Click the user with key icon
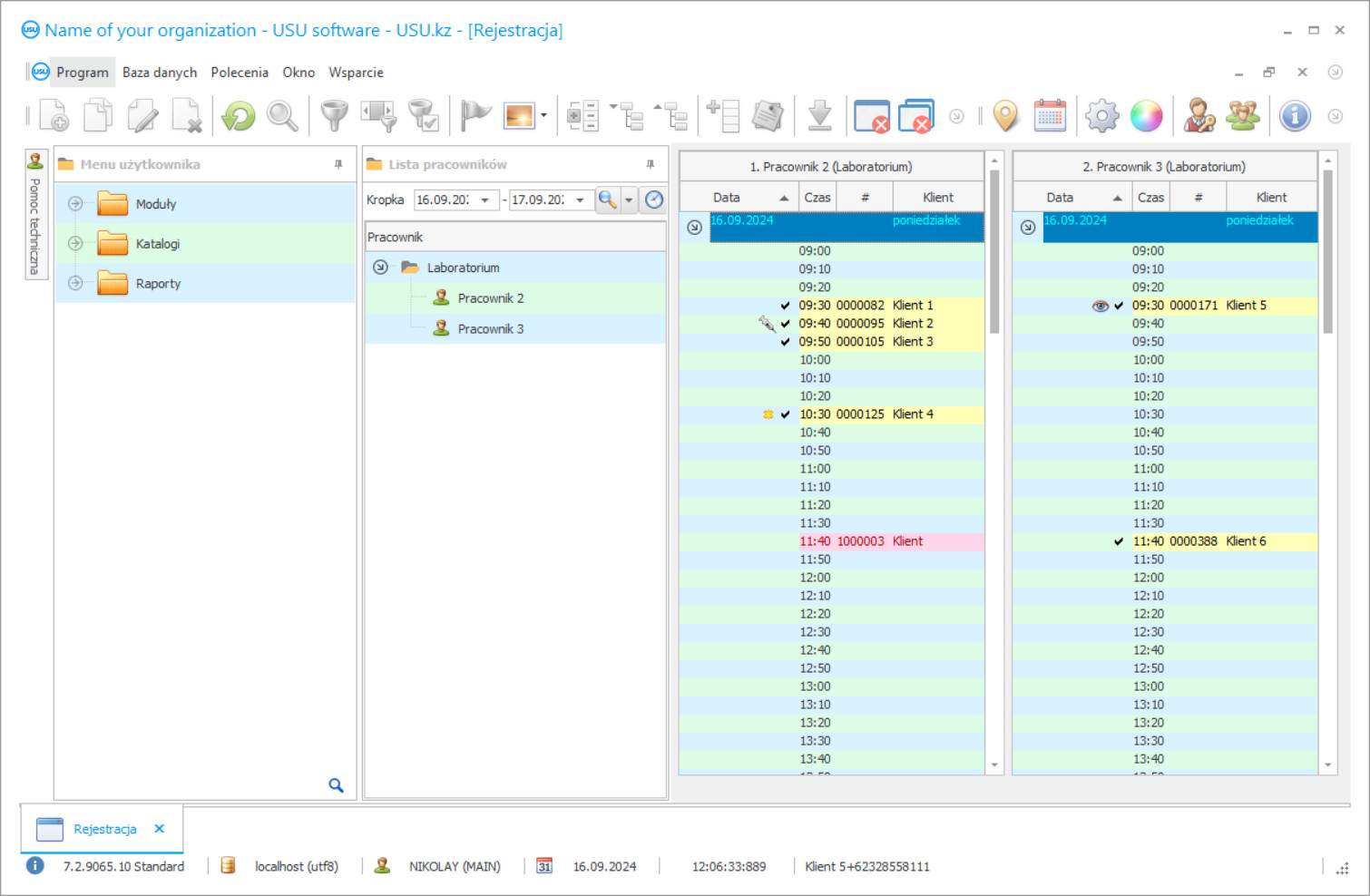 (1199, 116)
